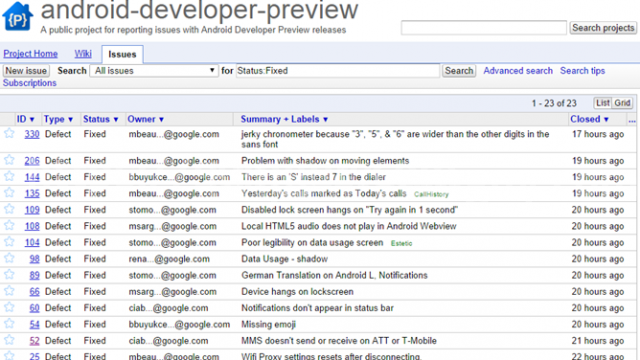Click the project home logo icon
The height and width of the screenshot is (360, 640).
tap(18, 16)
